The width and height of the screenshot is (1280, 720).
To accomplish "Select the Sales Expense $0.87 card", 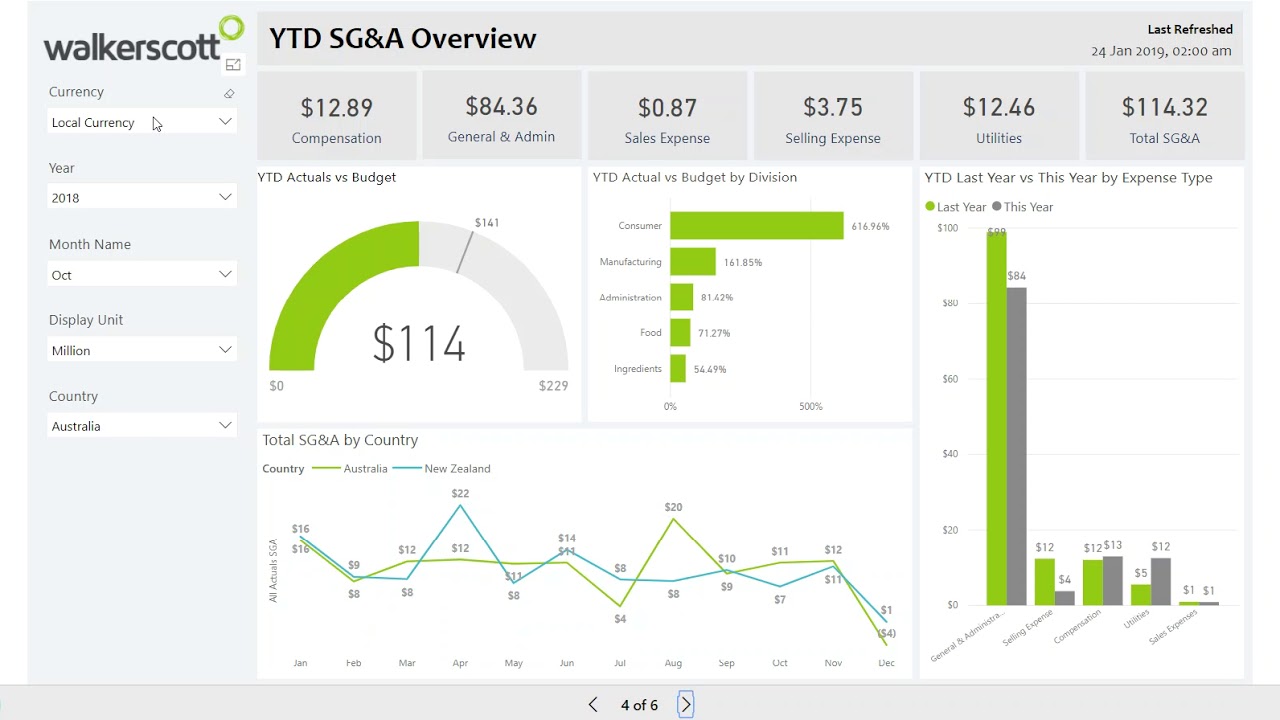I will pos(667,116).
